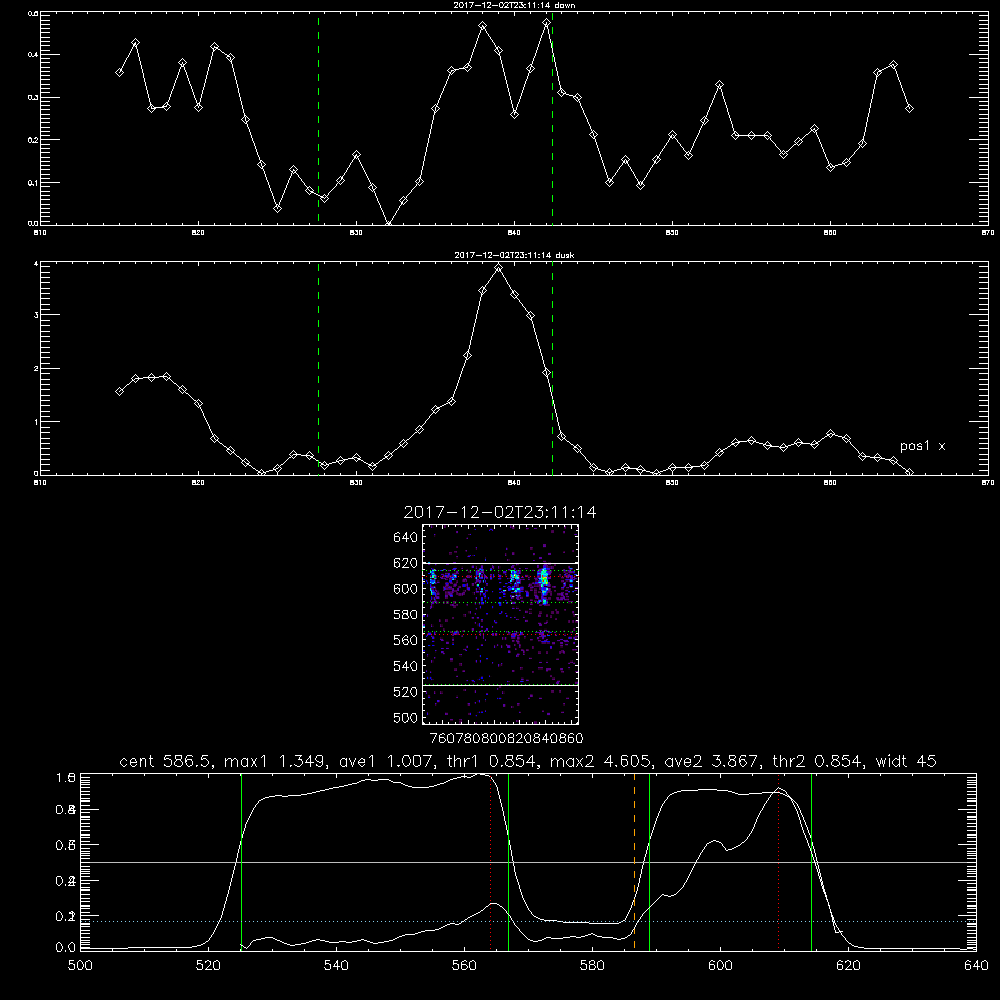Click the '500' label on bottom plot x-axis
Image resolution: width=1000 pixels, height=1000 pixels.
tap(80, 965)
